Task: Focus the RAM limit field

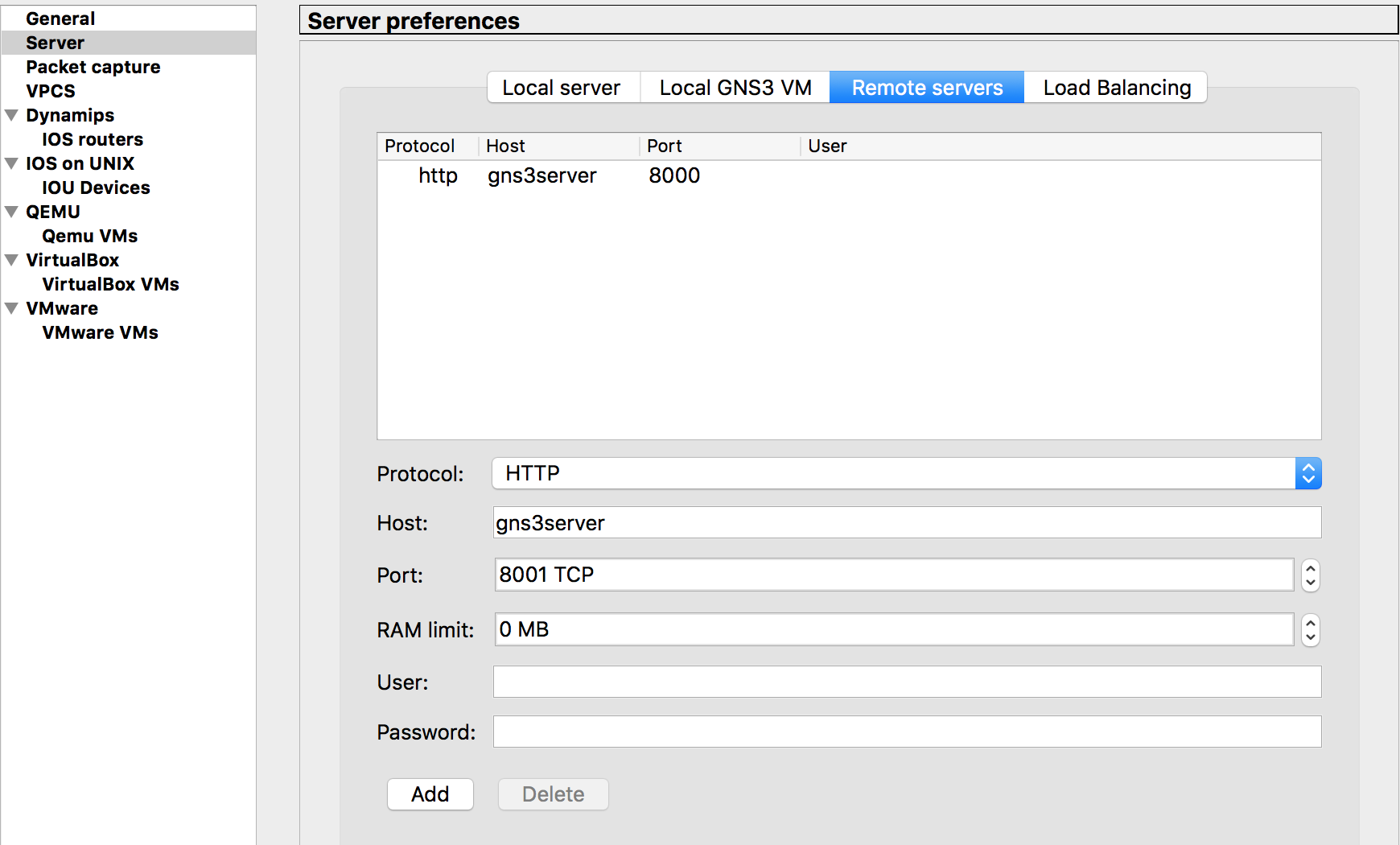Action: click(894, 629)
